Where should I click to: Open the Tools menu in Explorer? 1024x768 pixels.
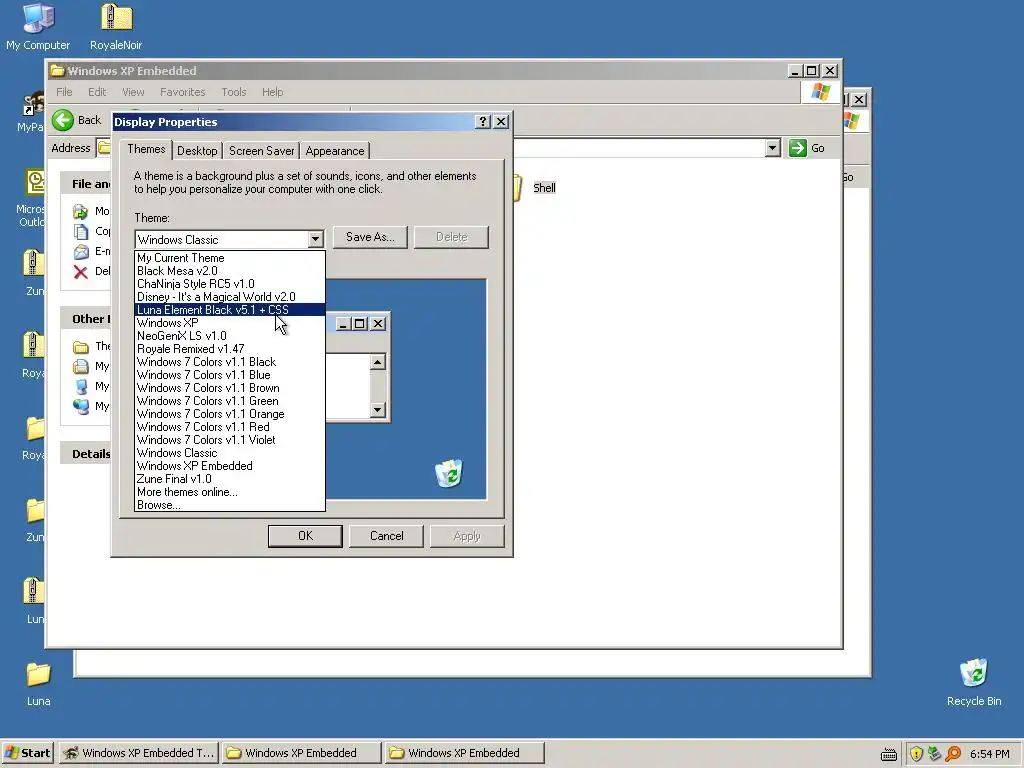[234, 92]
